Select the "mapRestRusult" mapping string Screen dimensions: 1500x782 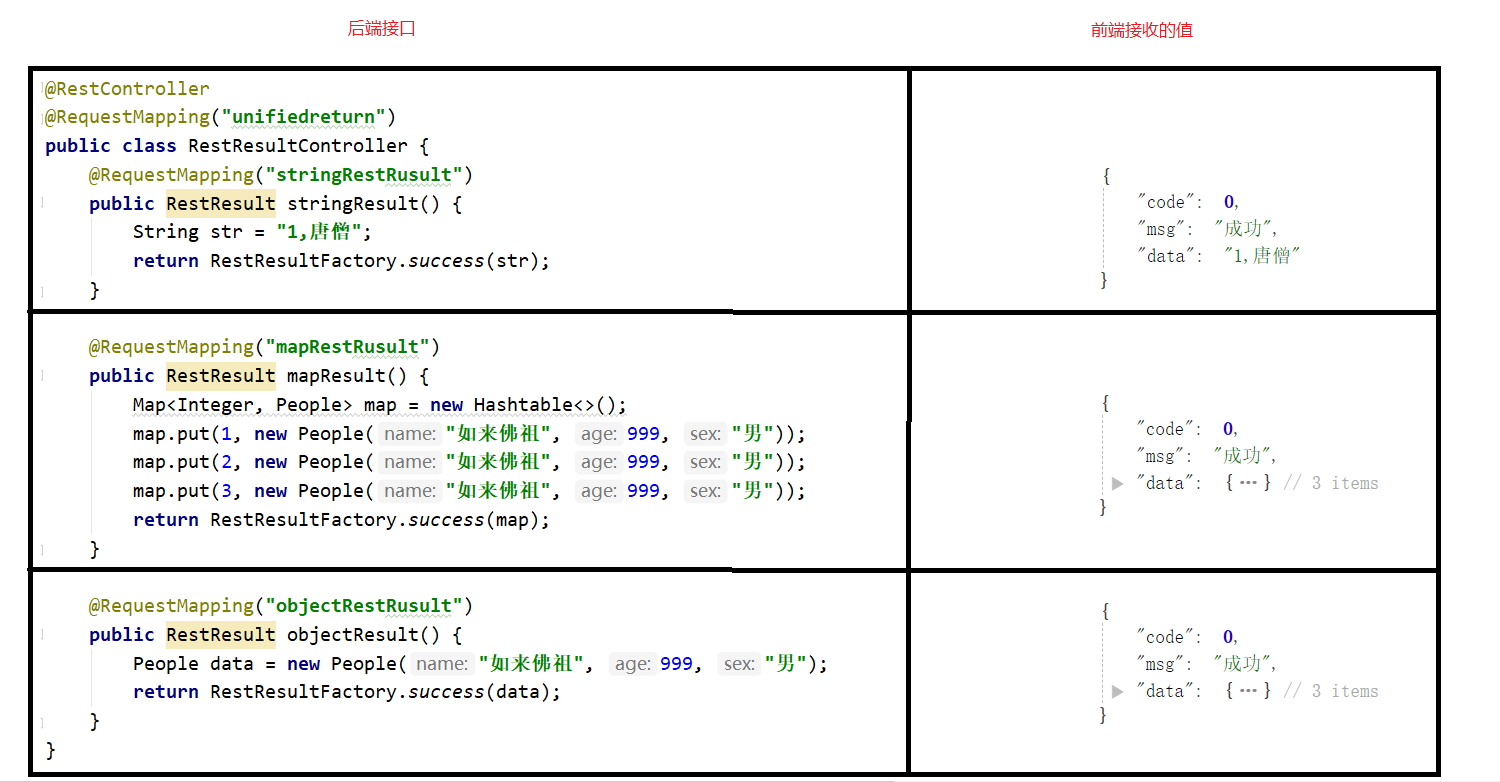tap(347, 347)
